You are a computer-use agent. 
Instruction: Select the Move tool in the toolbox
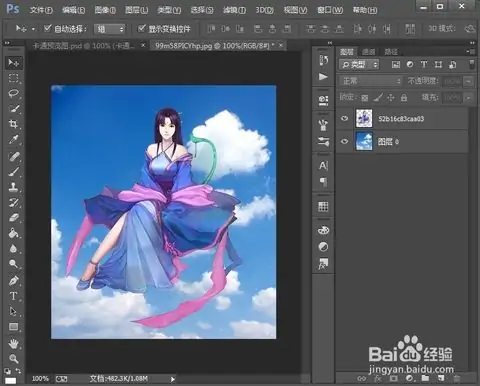click(14, 63)
